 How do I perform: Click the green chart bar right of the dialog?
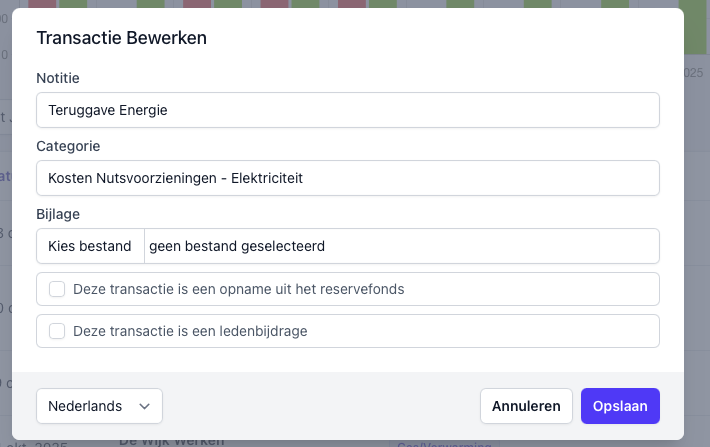[696, 27]
